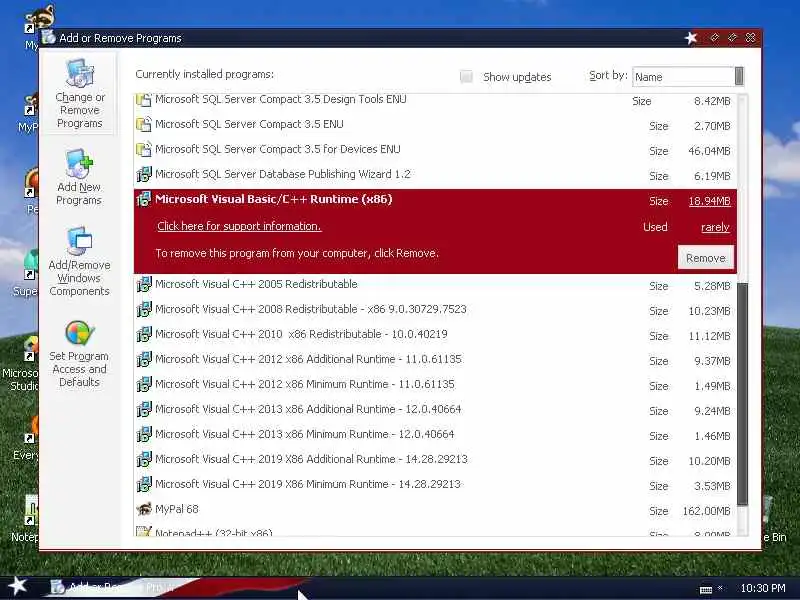800x600 pixels.
Task: Click icon of SQL Server Compact 3.5 Design Tools
Action: click(144, 99)
